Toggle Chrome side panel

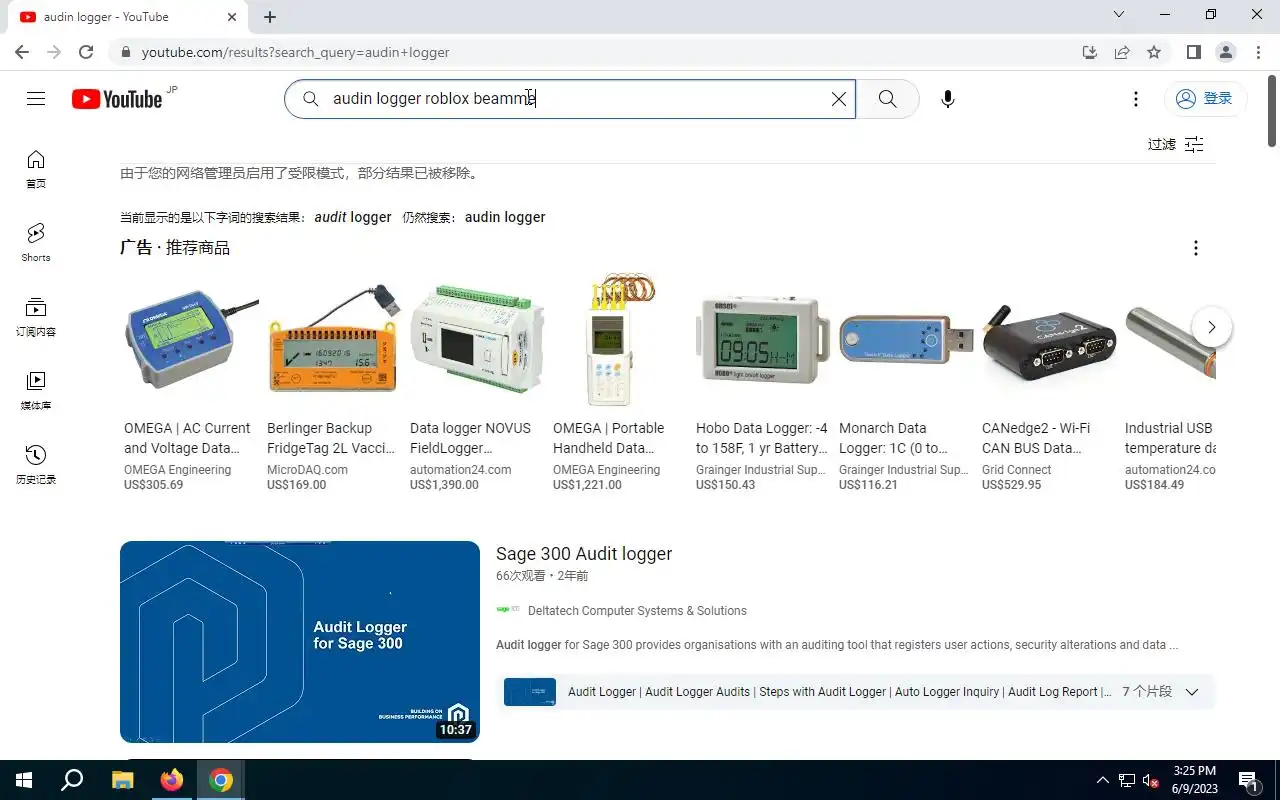(x=1194, y=52)
